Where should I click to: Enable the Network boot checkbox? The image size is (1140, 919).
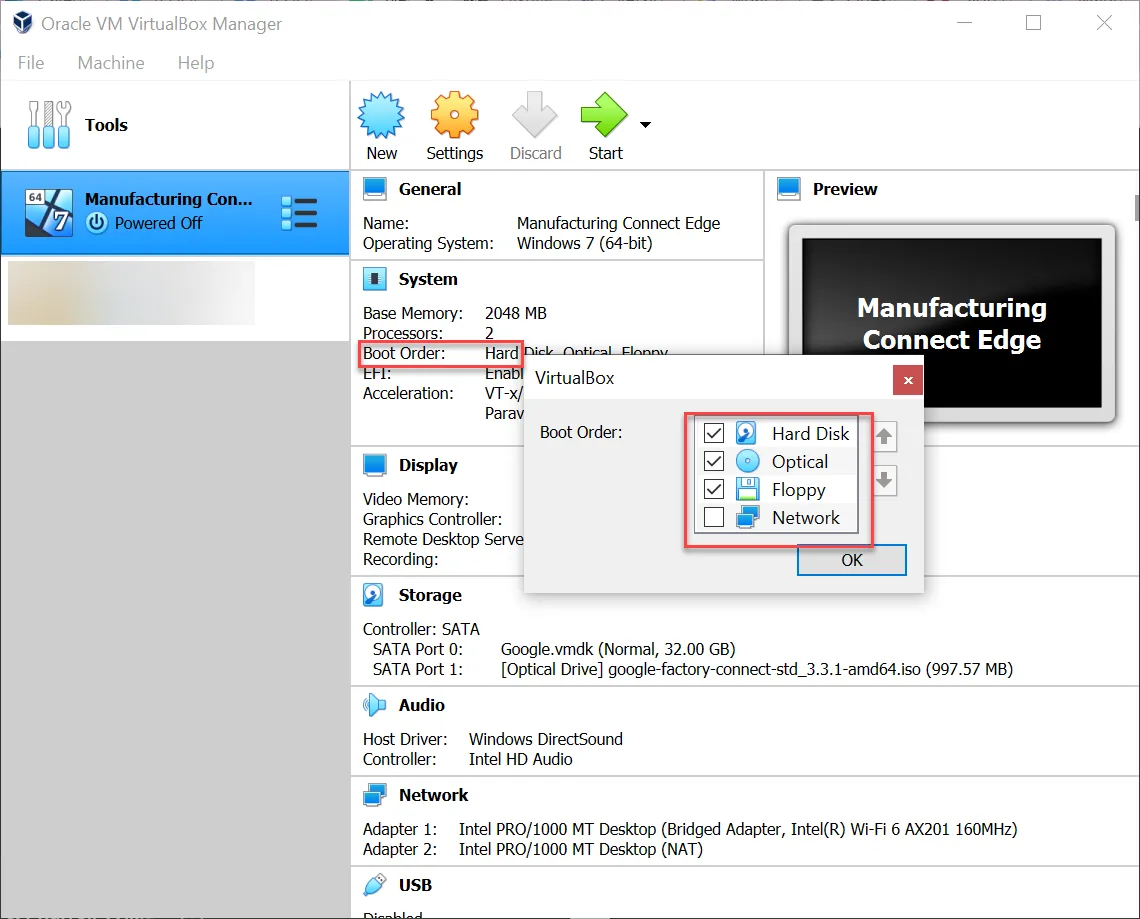coord(714,517)
